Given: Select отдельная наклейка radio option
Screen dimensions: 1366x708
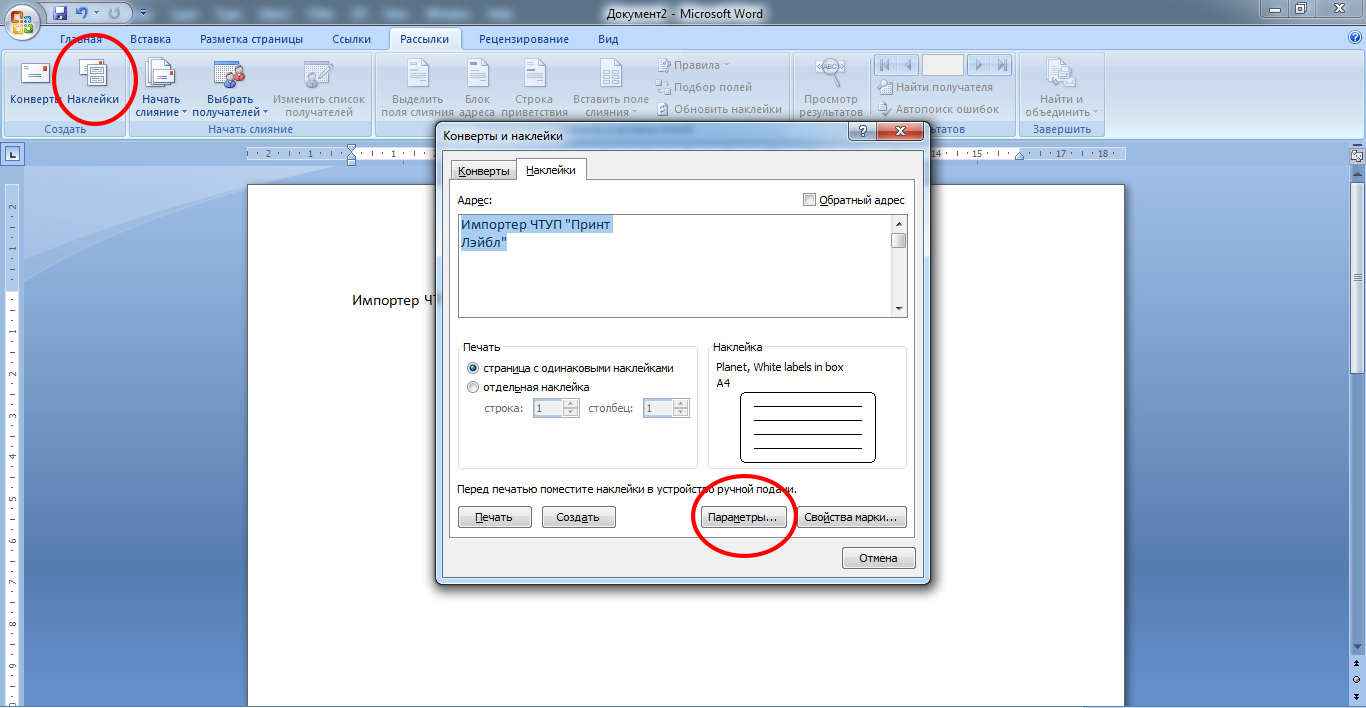Looking at the screenshot, I should (x=528, y=387).
